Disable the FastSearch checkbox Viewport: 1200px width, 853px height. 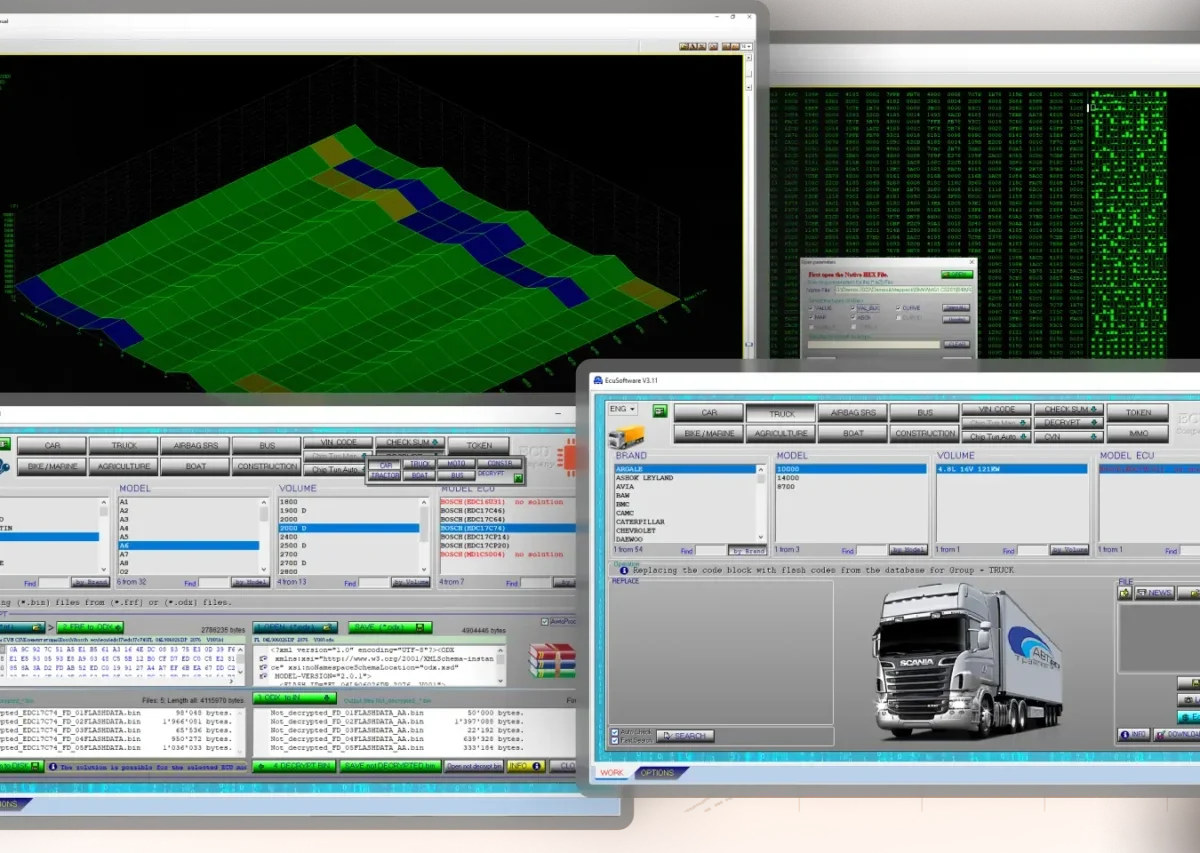point(614,740)
